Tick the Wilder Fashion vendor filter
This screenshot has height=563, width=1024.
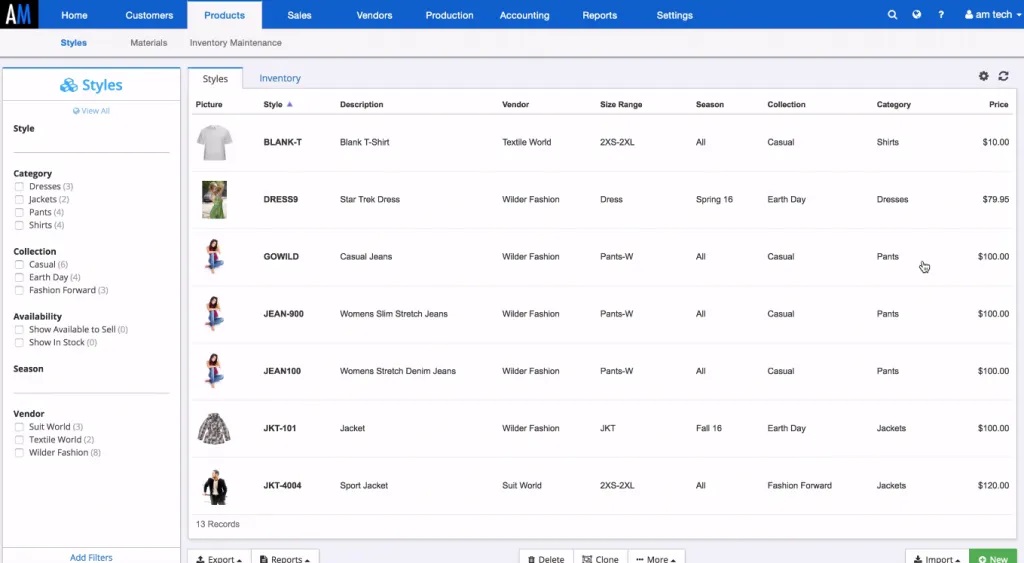pyautogui.click(x=19, y=453)
